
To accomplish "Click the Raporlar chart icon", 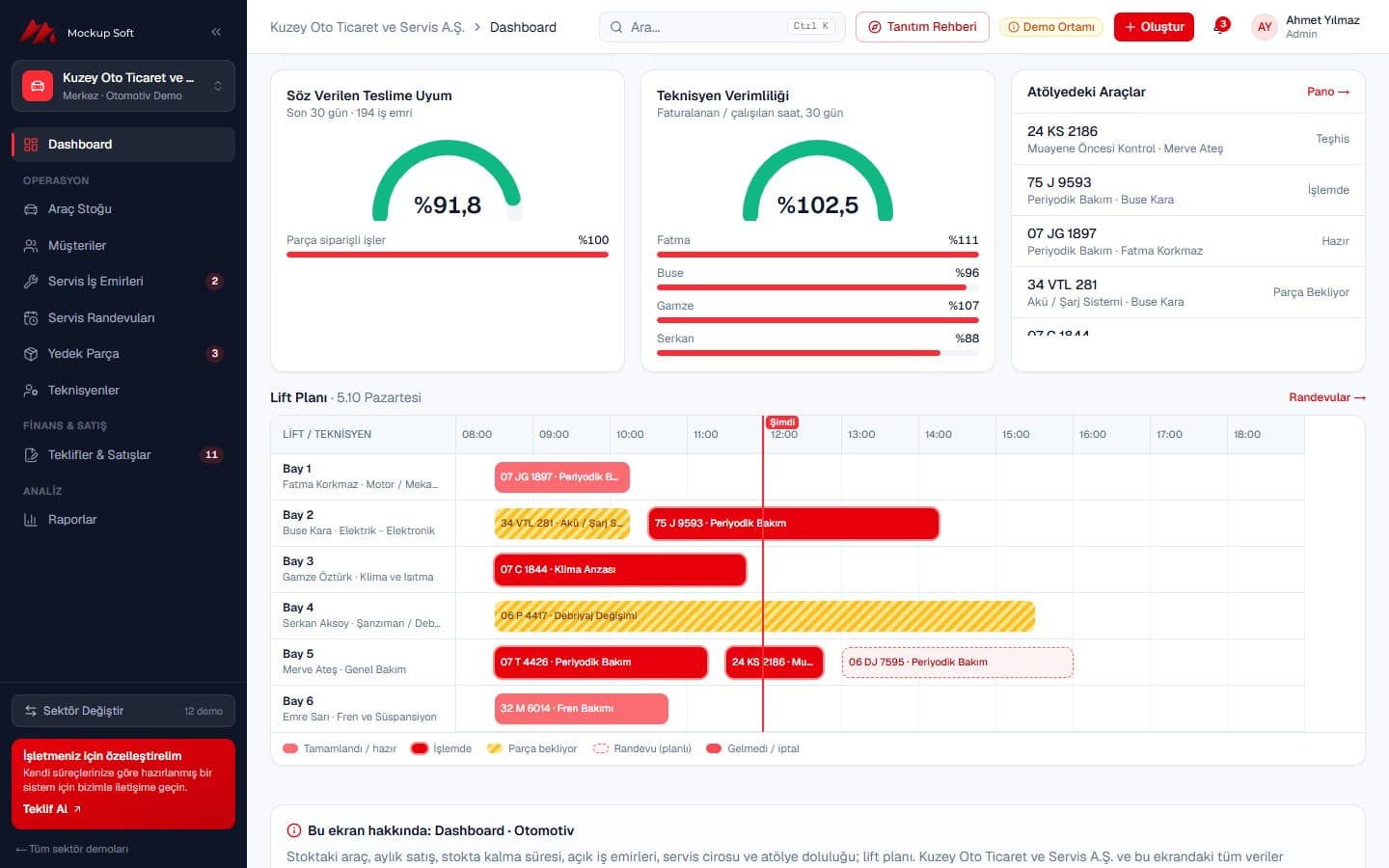I will click(x=31, y=520).
